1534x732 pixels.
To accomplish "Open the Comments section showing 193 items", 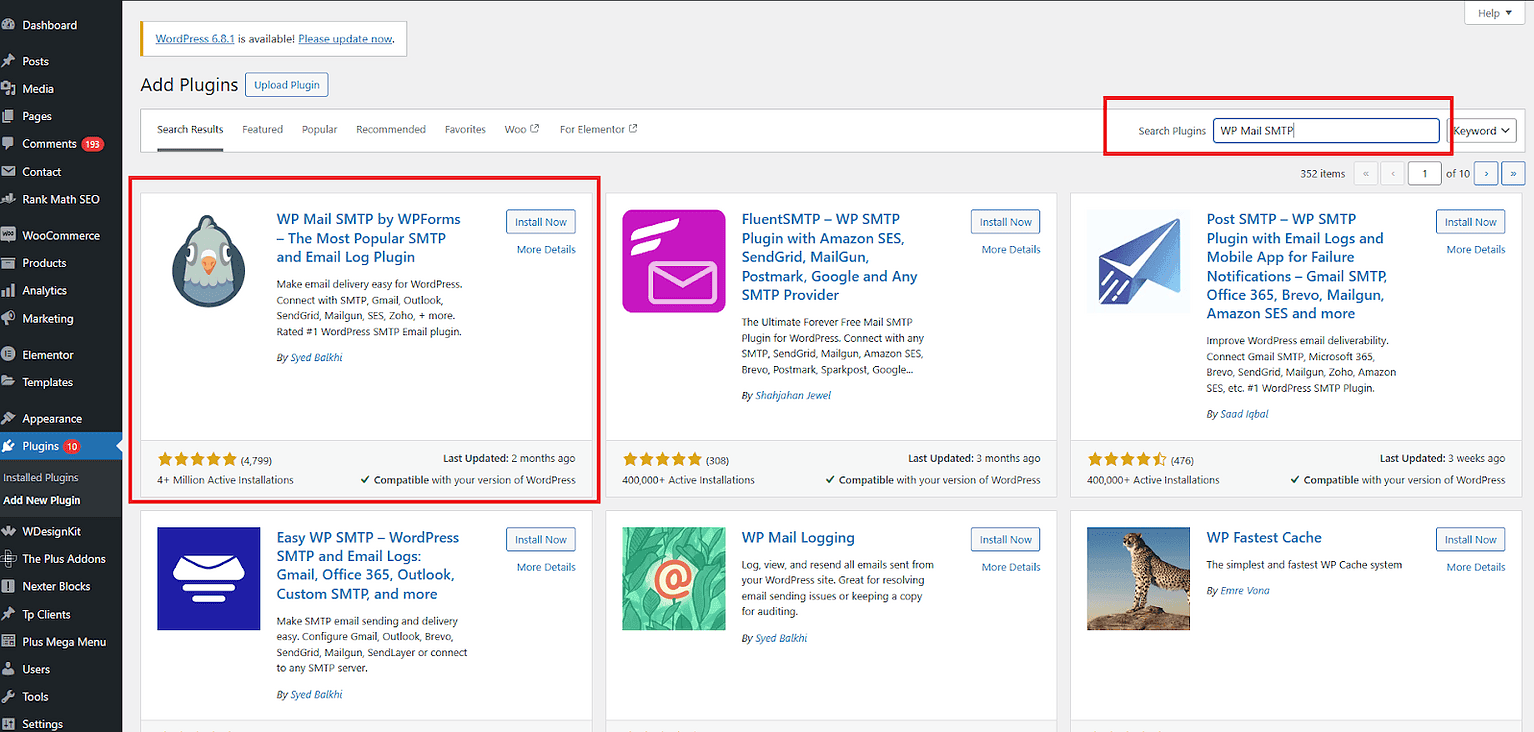I will pyautogui.click(x=45, y=143).
